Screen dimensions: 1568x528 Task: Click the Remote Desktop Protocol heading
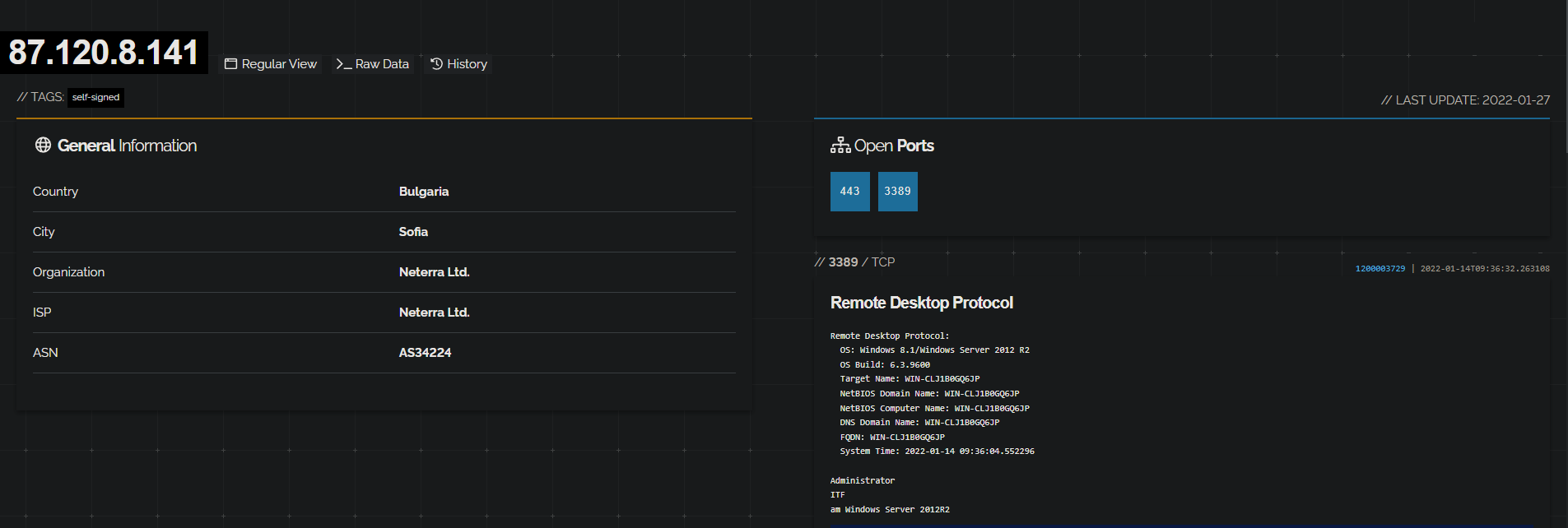[x=922, y=303]
